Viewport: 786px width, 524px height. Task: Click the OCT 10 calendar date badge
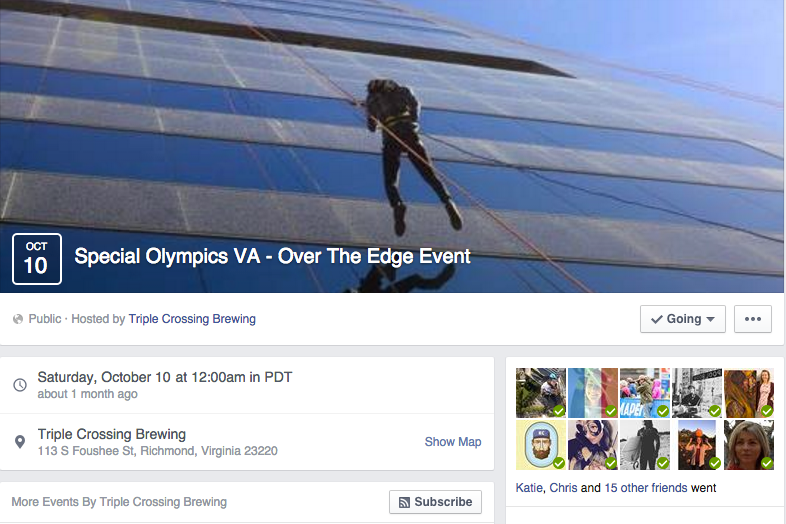point(37,259)
